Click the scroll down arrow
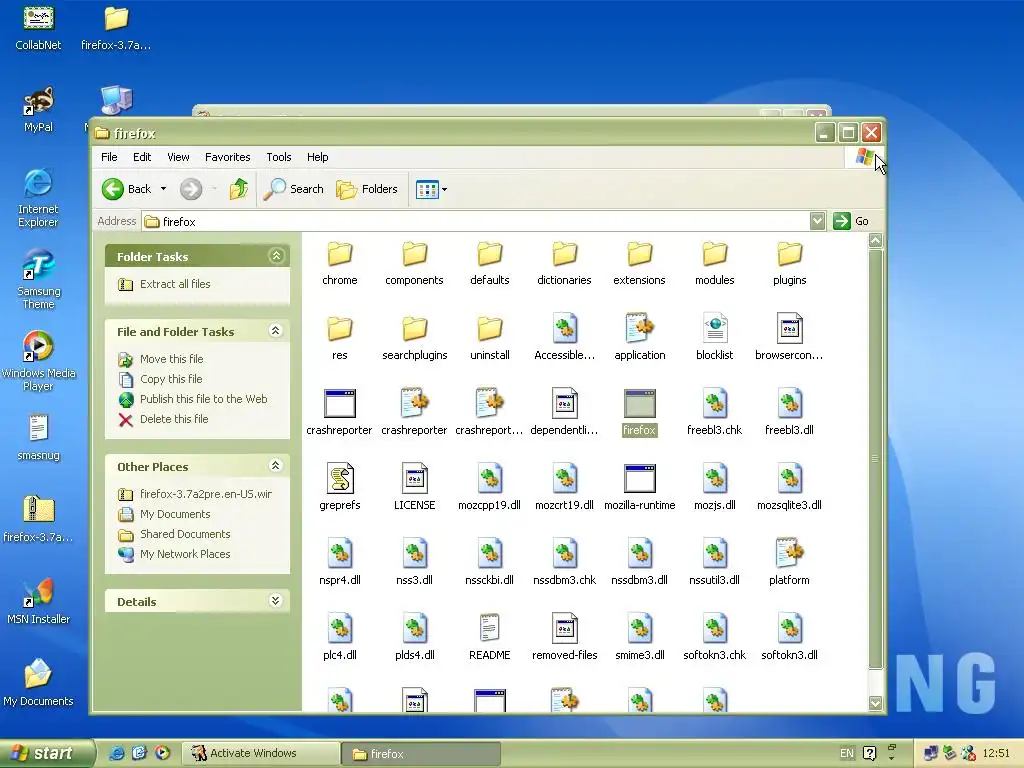This screenshot has width=1024, height=768. (876, 703)
